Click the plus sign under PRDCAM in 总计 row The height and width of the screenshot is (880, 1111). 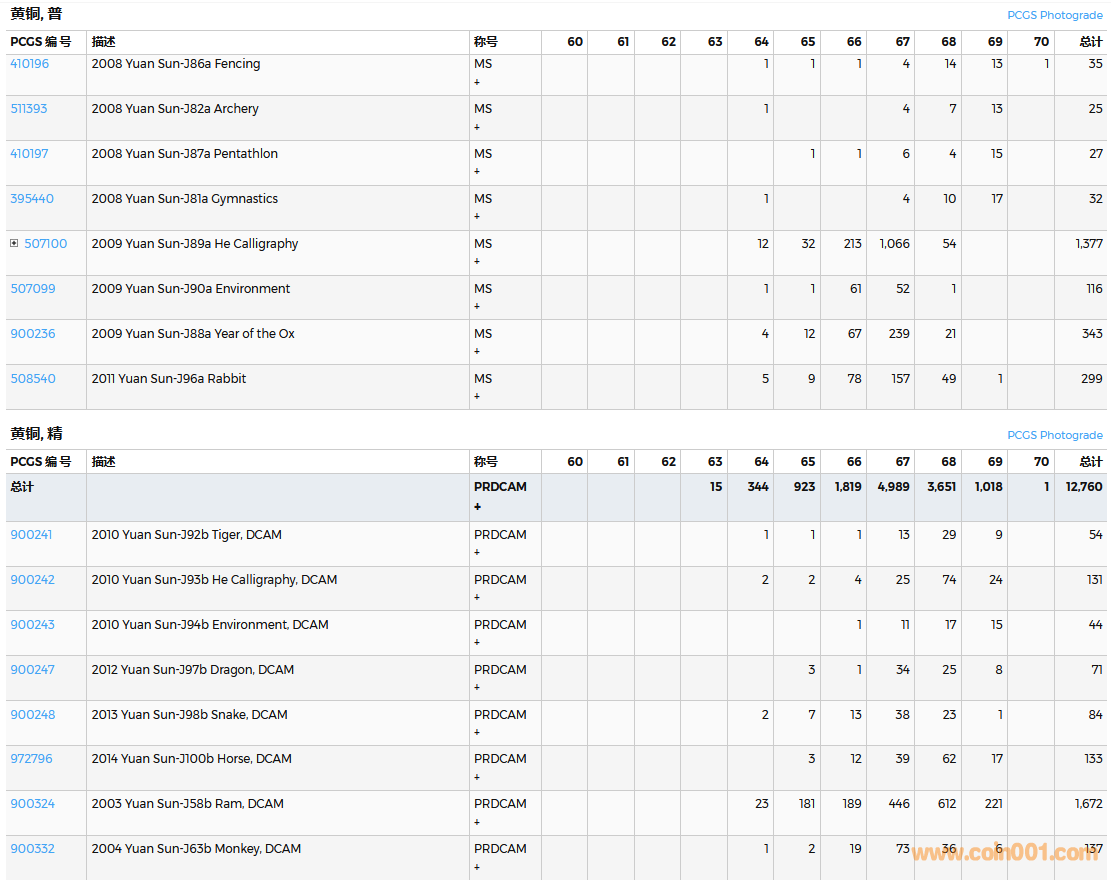point(477,506)
